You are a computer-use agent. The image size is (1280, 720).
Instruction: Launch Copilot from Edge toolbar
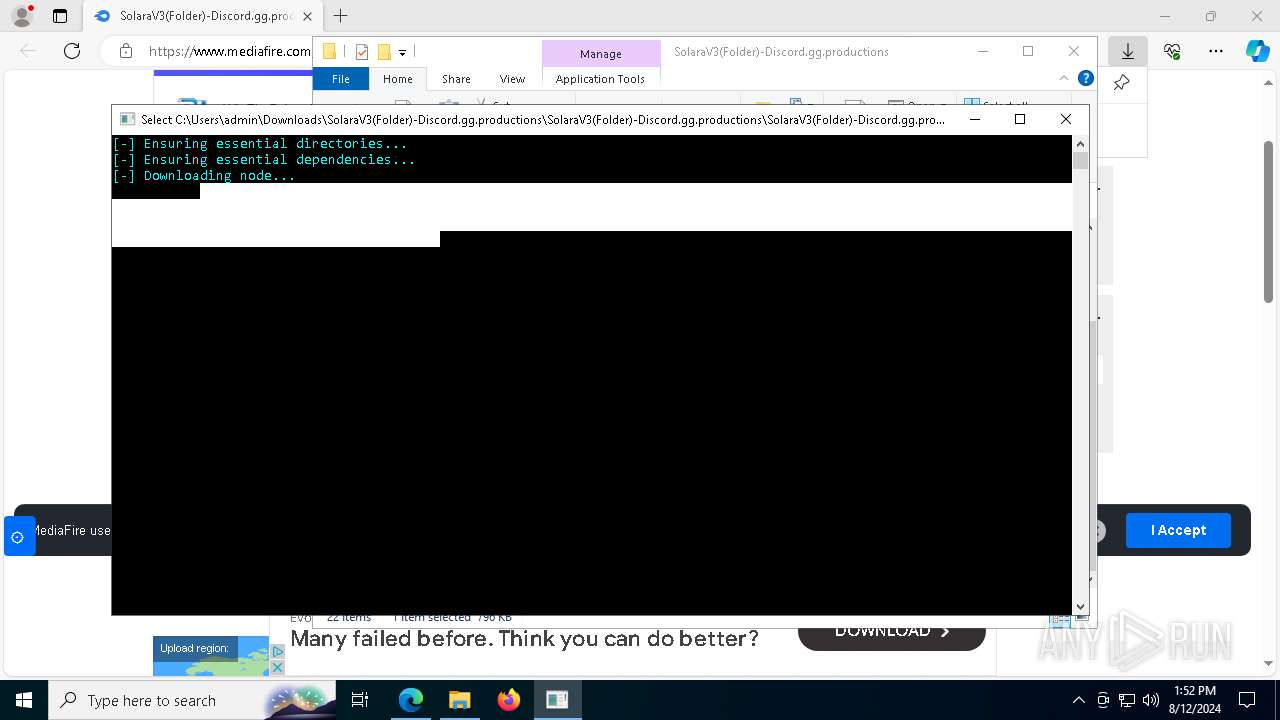tap(1257, 51)
